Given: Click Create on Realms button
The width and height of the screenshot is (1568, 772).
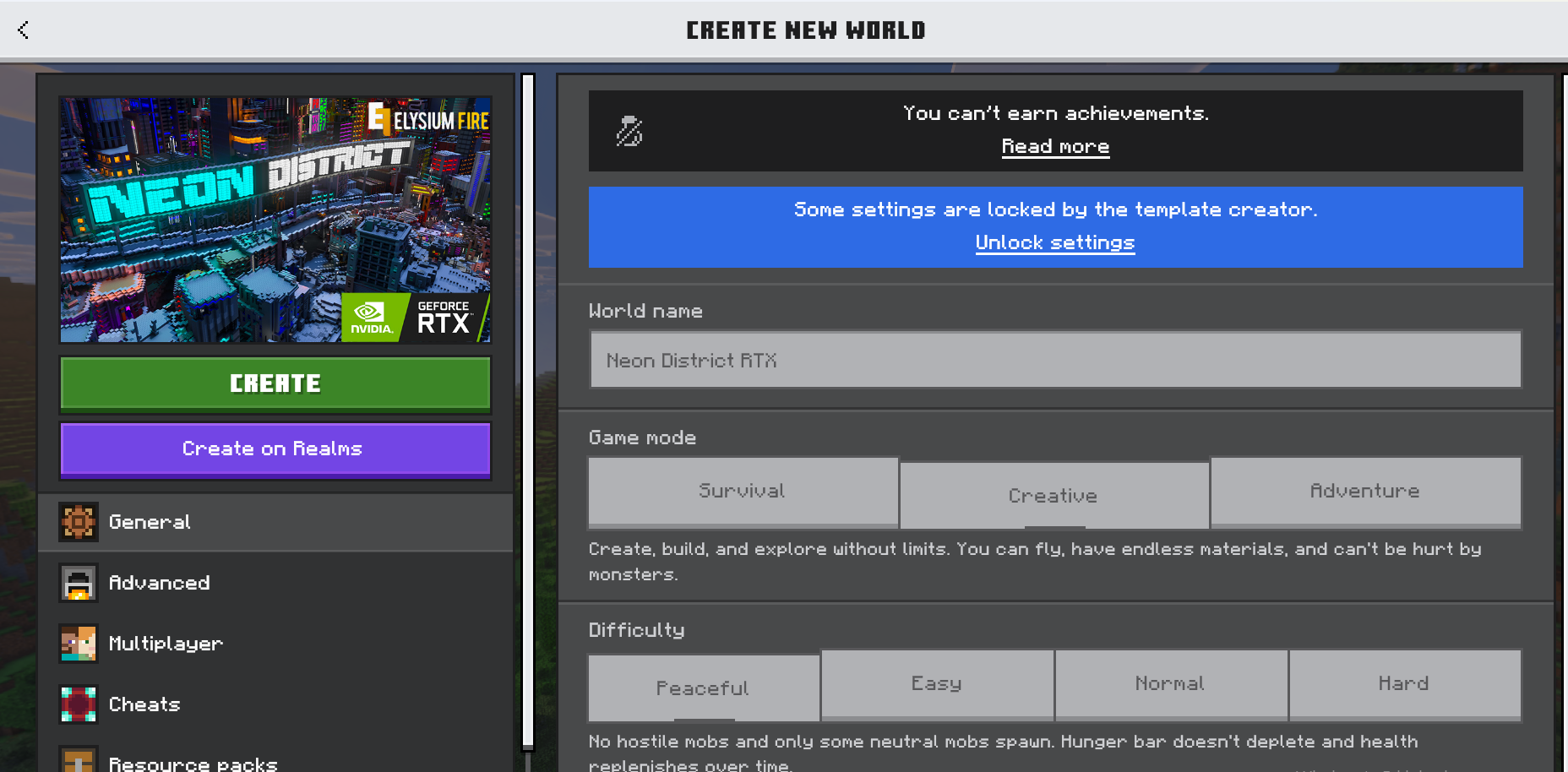Looking at the screenshot, I should (275, 449).
